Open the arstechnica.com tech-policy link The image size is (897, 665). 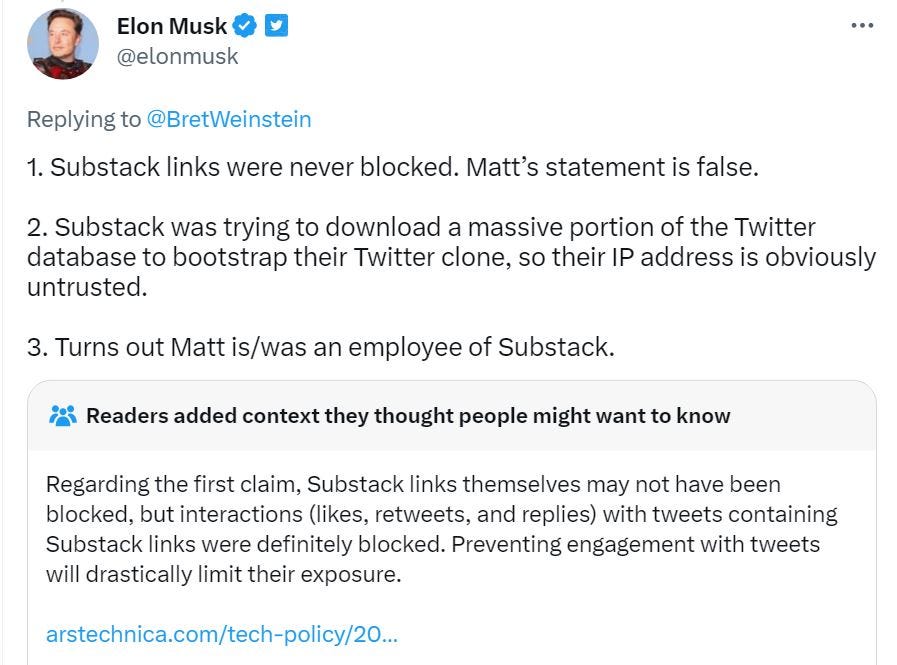[x=222, y=634]
